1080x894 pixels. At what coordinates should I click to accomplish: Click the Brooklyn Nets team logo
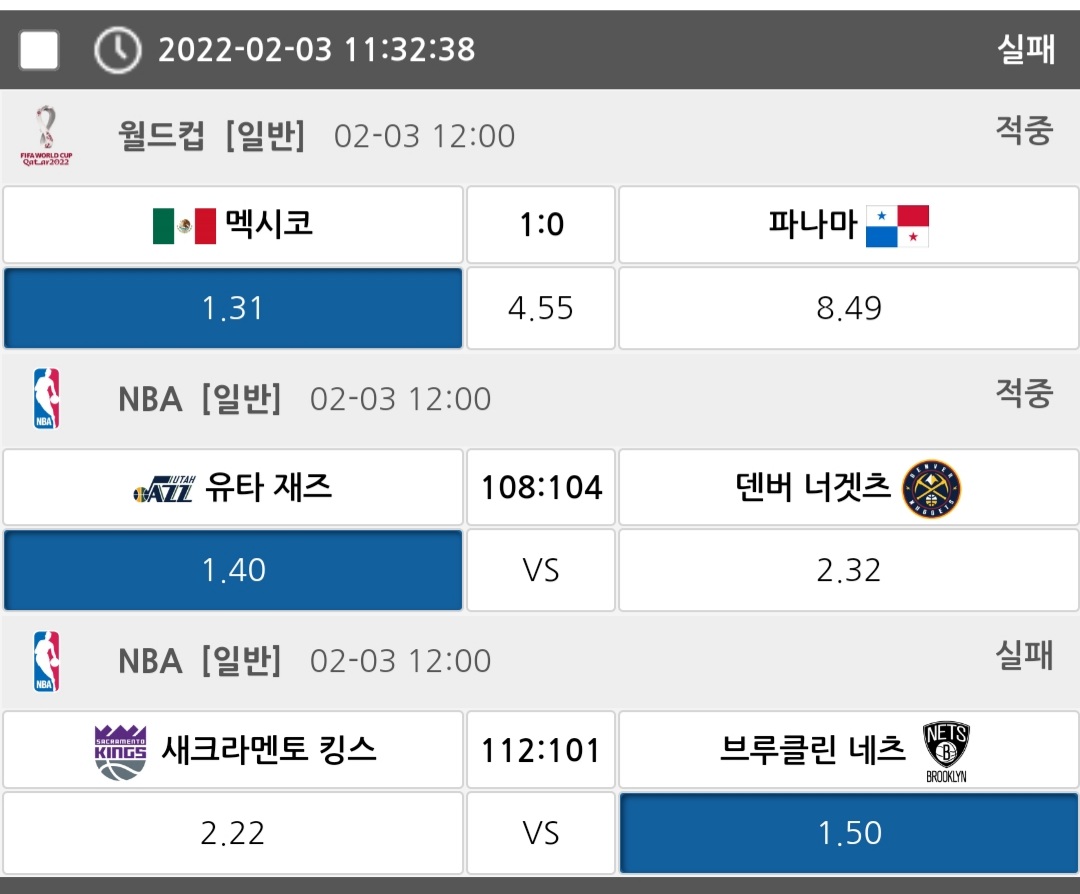coord(946,751)
